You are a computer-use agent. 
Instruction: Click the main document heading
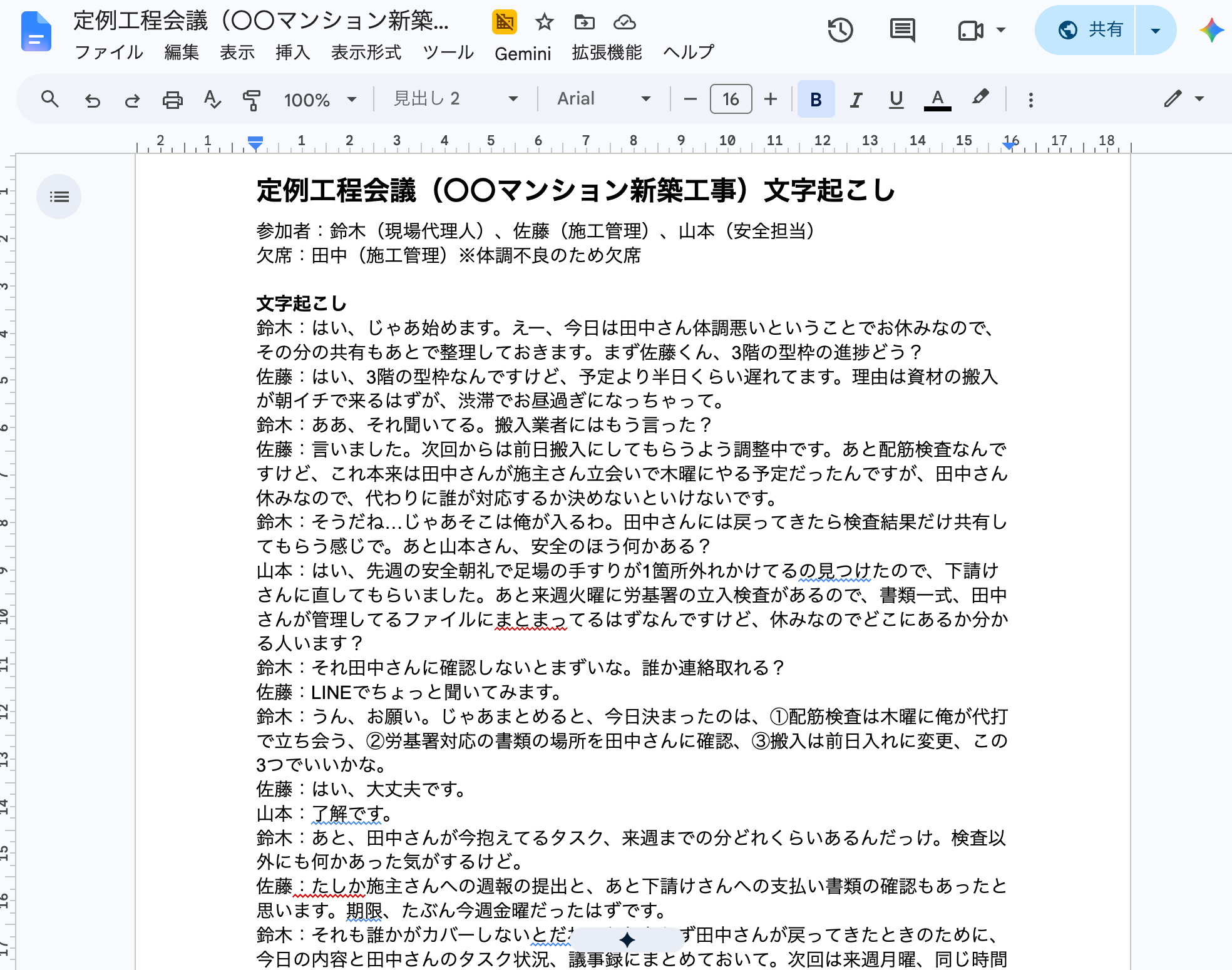pos(575,190)
